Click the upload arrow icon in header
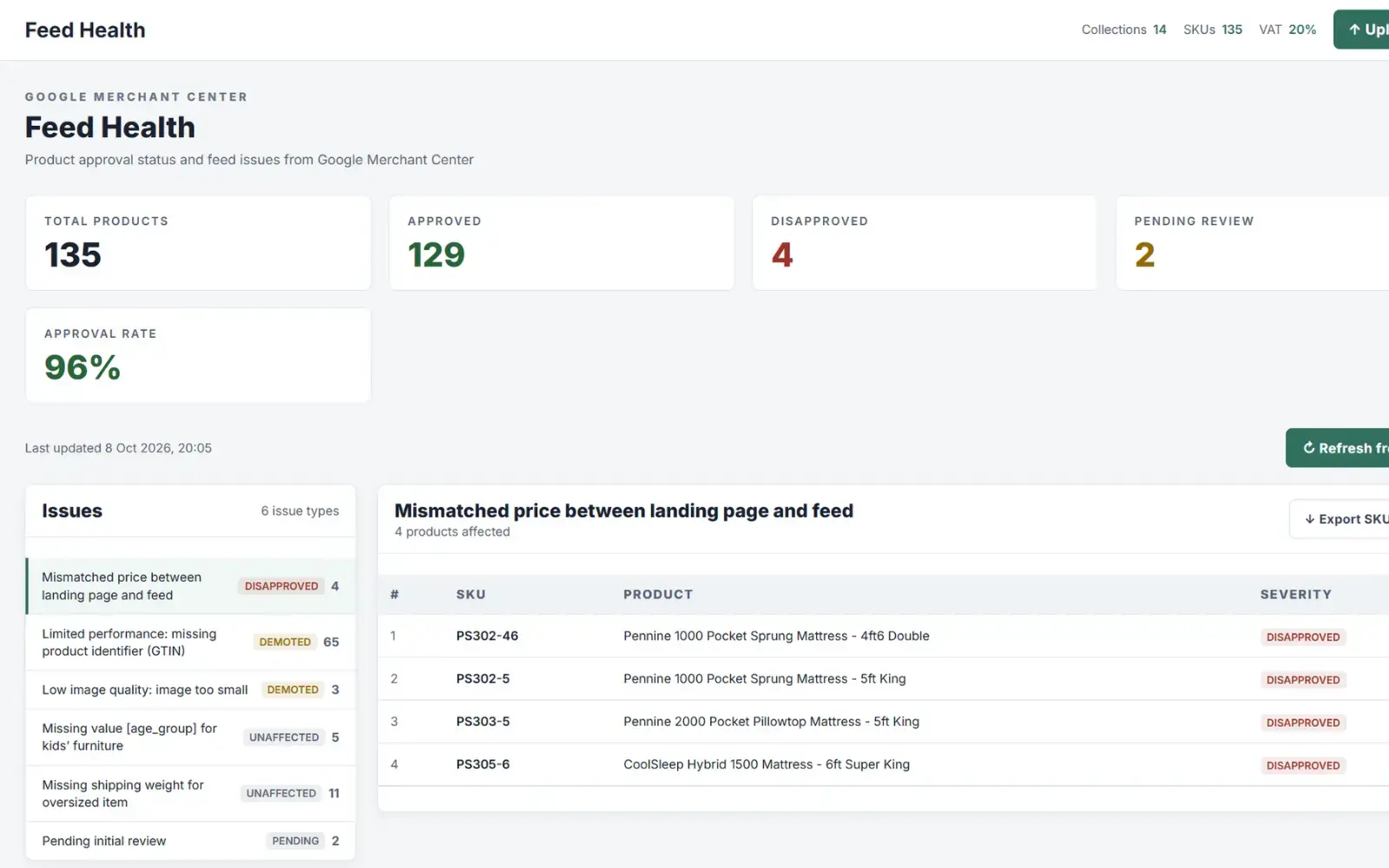1389x868 pixels. tap(1354, 30)
